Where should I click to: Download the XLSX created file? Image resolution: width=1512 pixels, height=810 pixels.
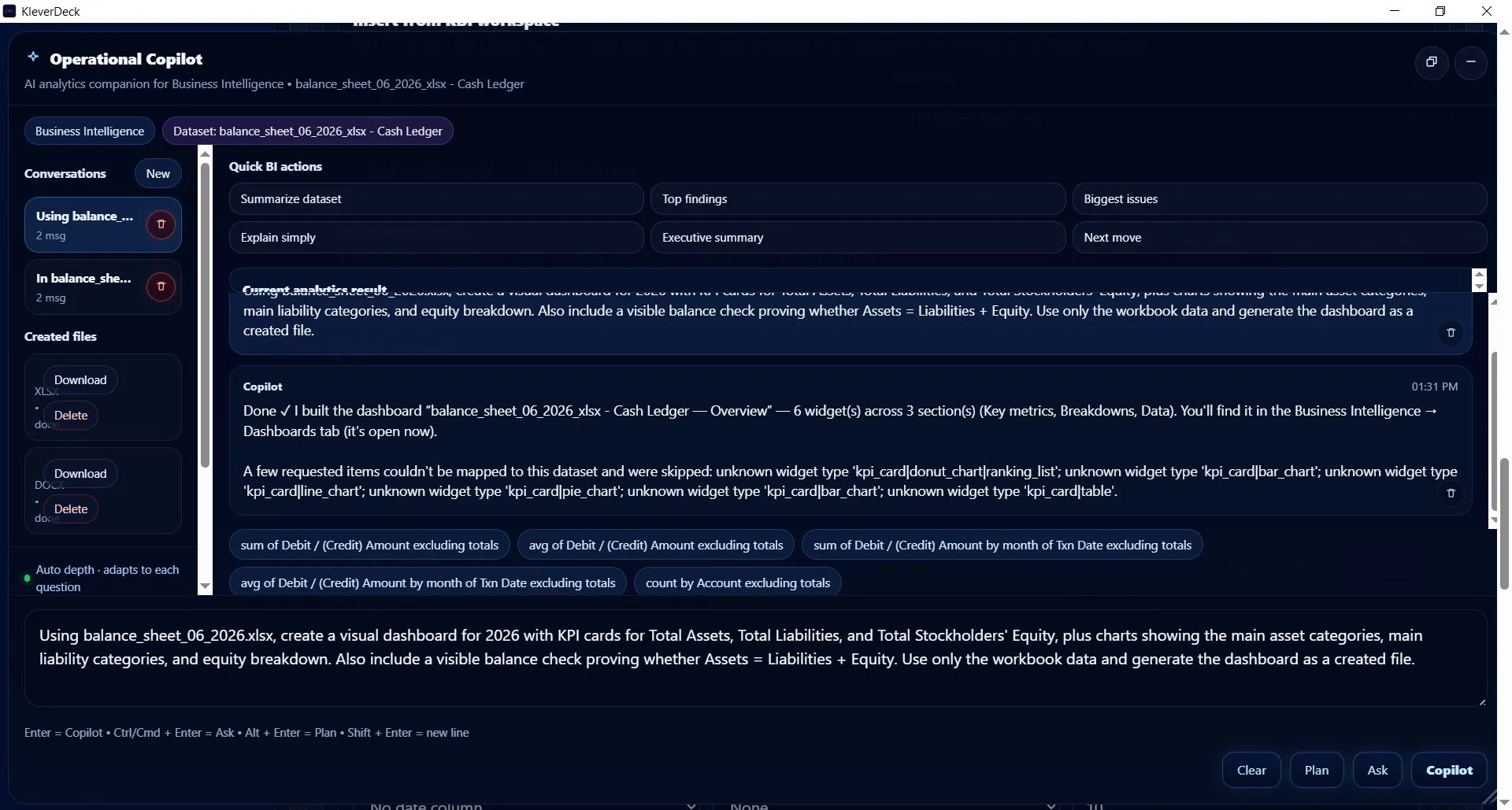[x=80, y=380]
